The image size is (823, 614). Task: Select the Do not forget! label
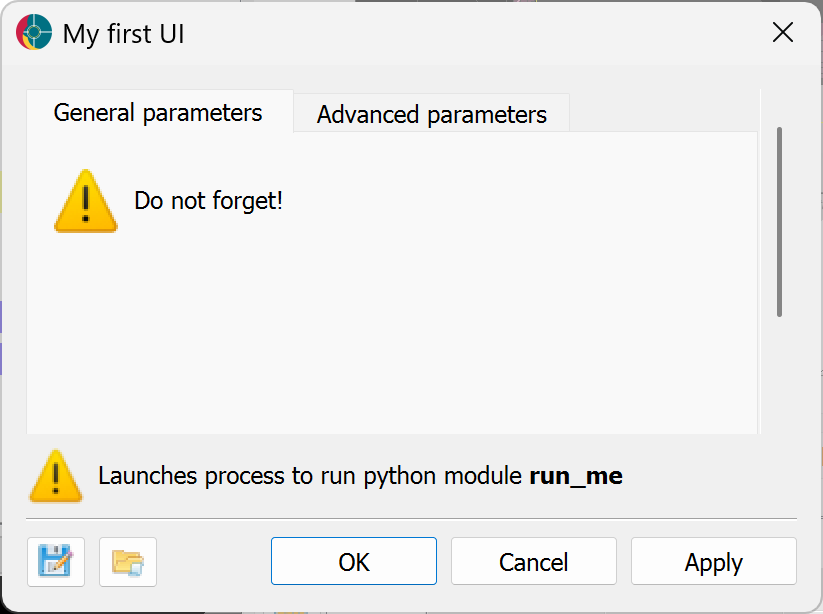[x=208, y=200]
